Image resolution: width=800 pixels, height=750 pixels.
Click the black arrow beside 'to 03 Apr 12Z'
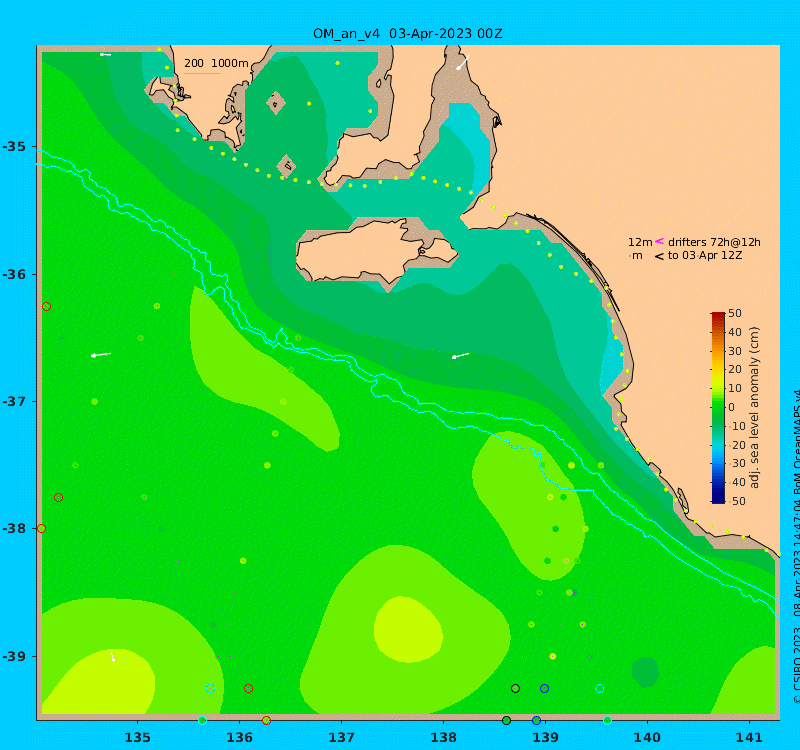point(659,256)
